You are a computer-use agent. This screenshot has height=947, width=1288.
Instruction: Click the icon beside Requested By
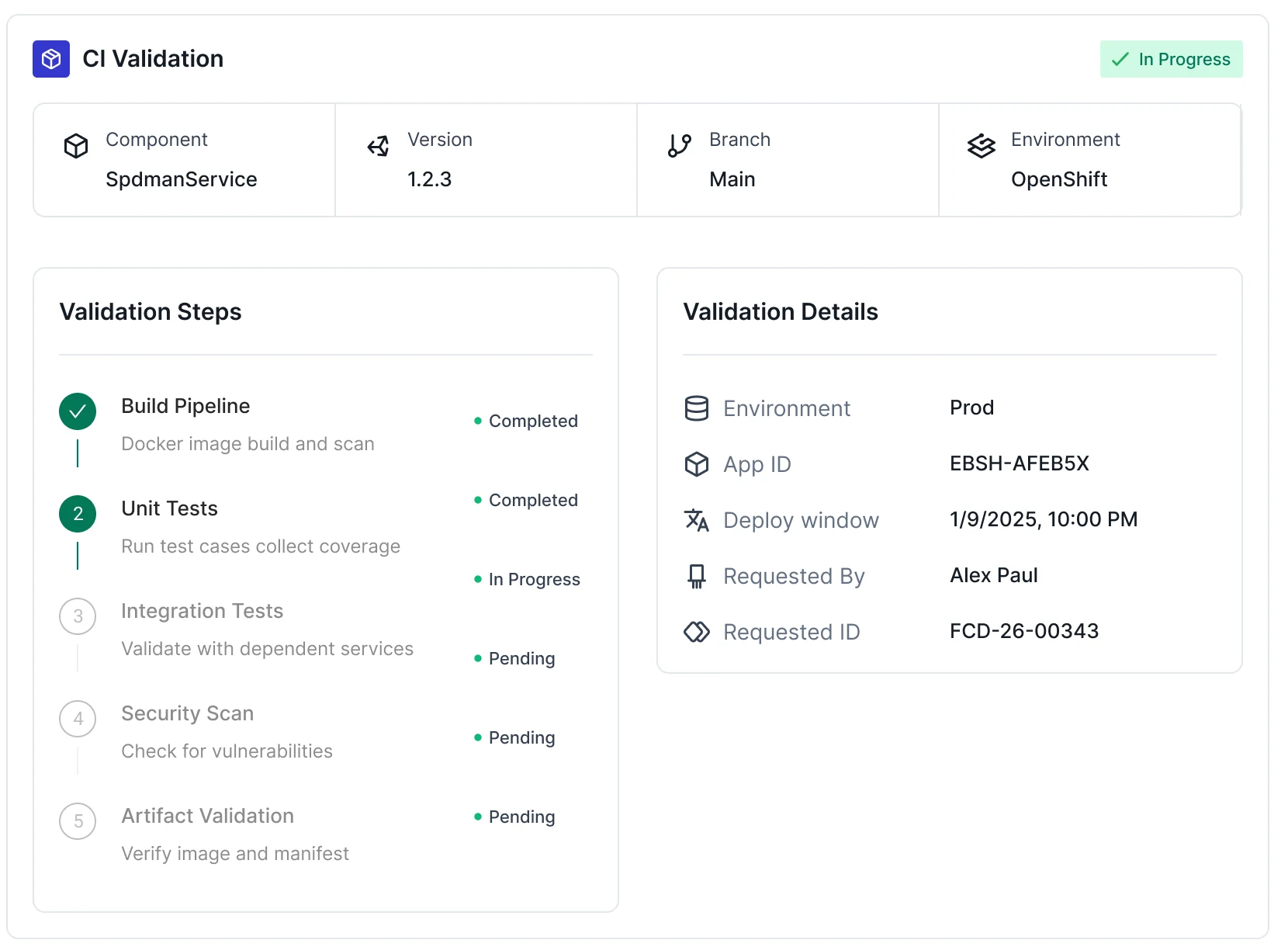tap(697, 576)
